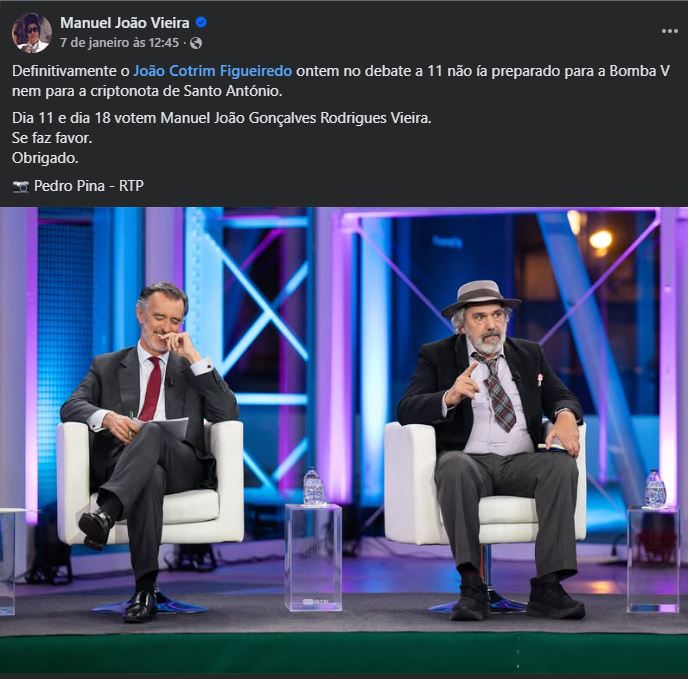Open the post options three-dot menu
Image resolution: width=688 pixels, height=679 pixels.
point(669,31)
